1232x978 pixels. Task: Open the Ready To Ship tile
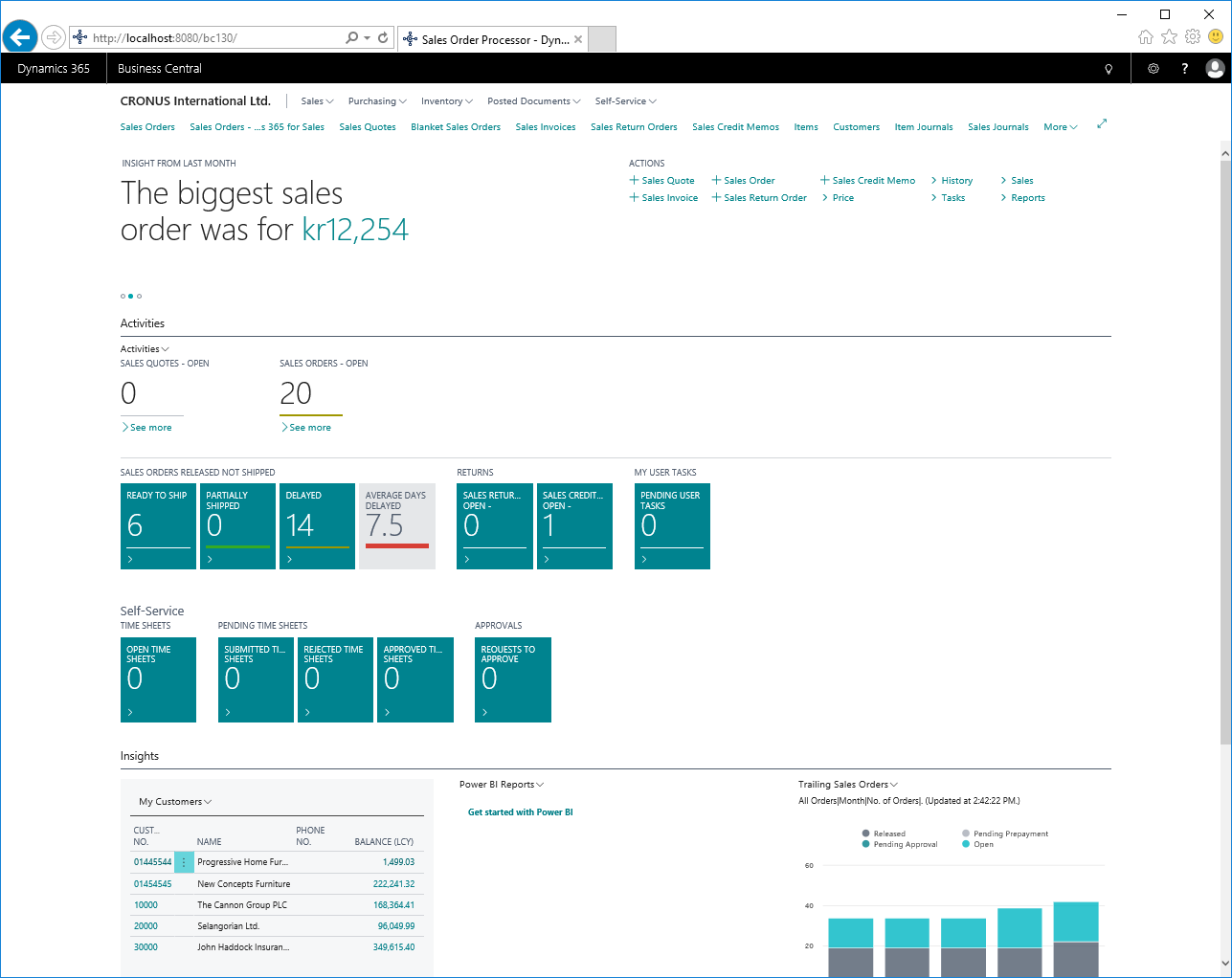coord(158,526)
